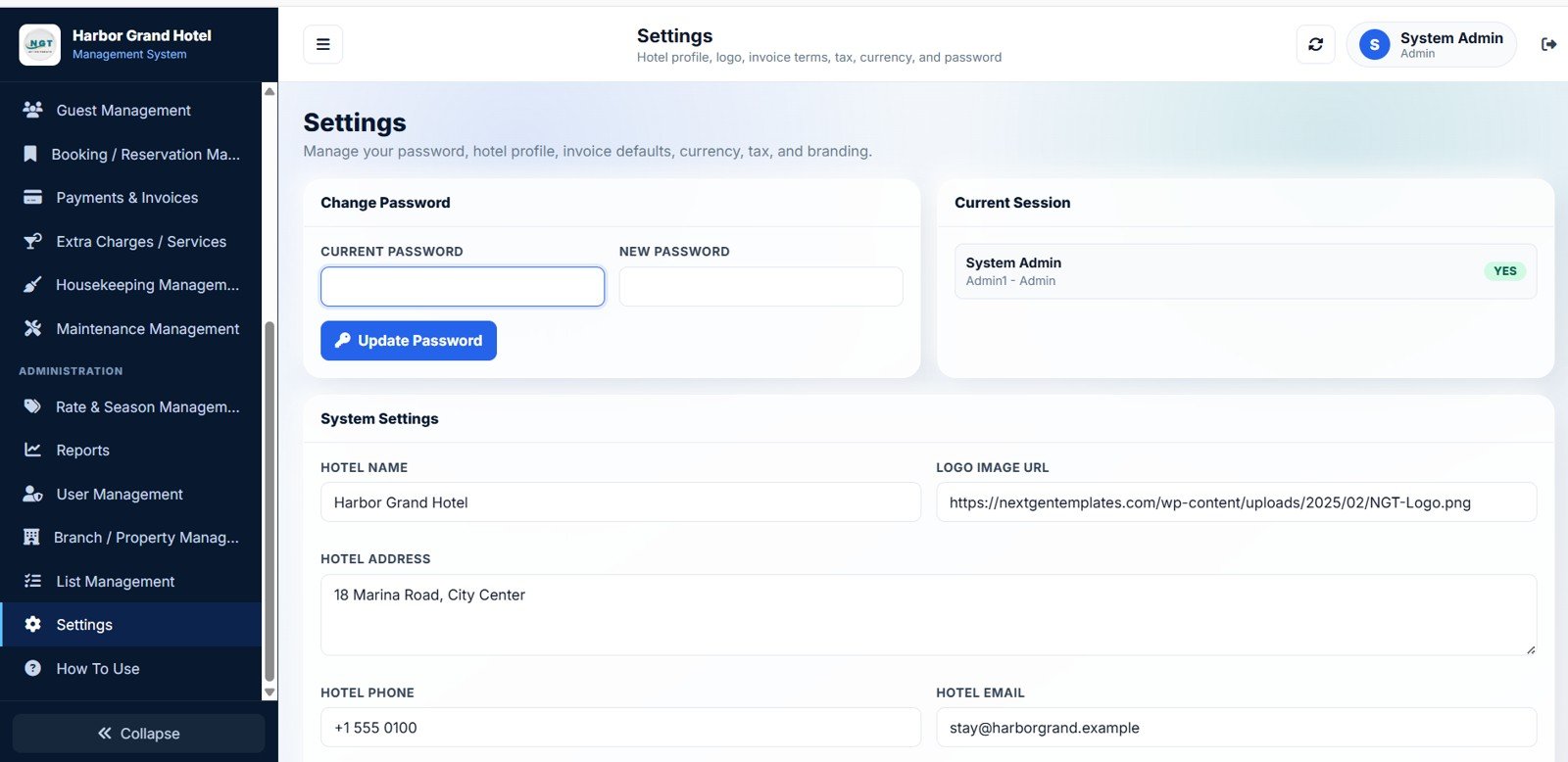Click the Hotel Email field
This screenshot has width=1568, height=762.
tap(1236, 727)
